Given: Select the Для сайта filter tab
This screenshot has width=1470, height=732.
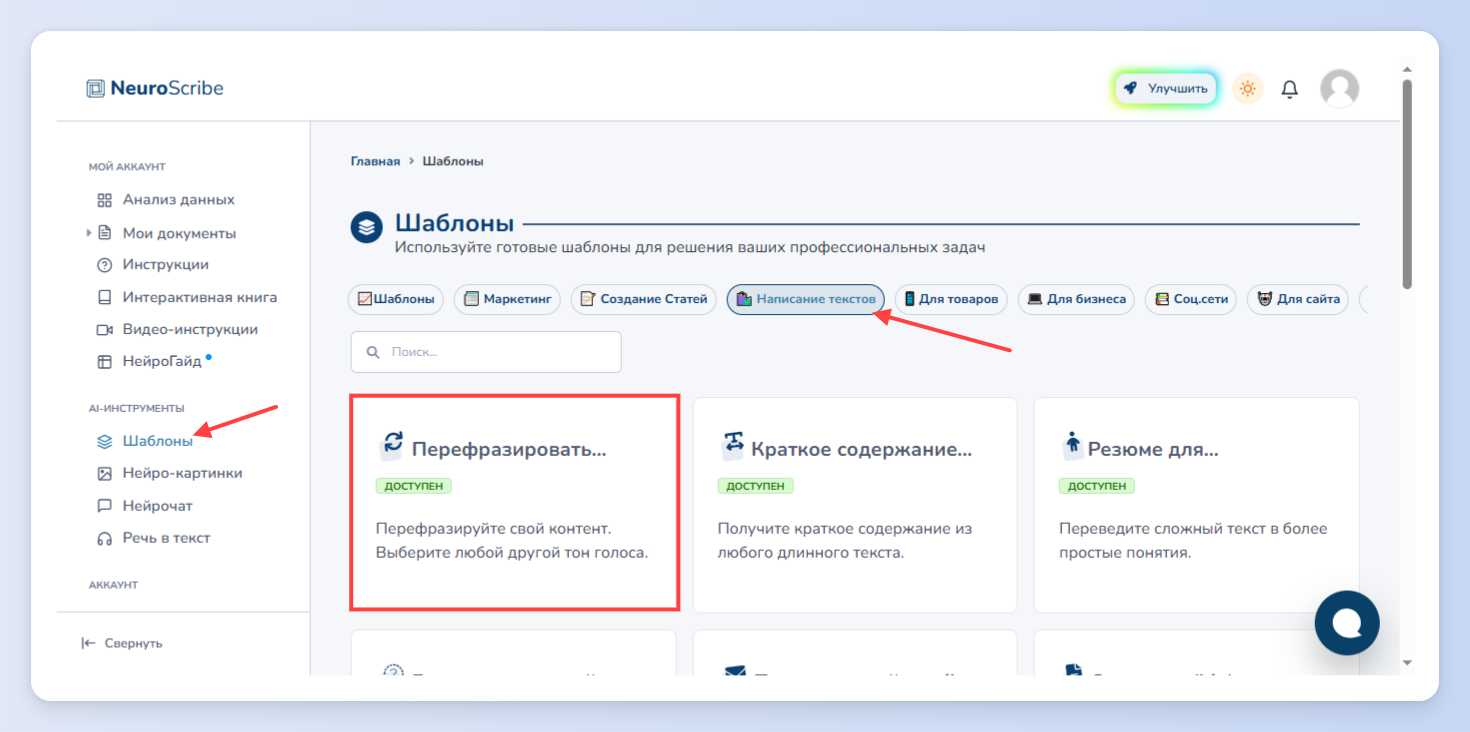Looking at the screenshot, I should 1298,299.
